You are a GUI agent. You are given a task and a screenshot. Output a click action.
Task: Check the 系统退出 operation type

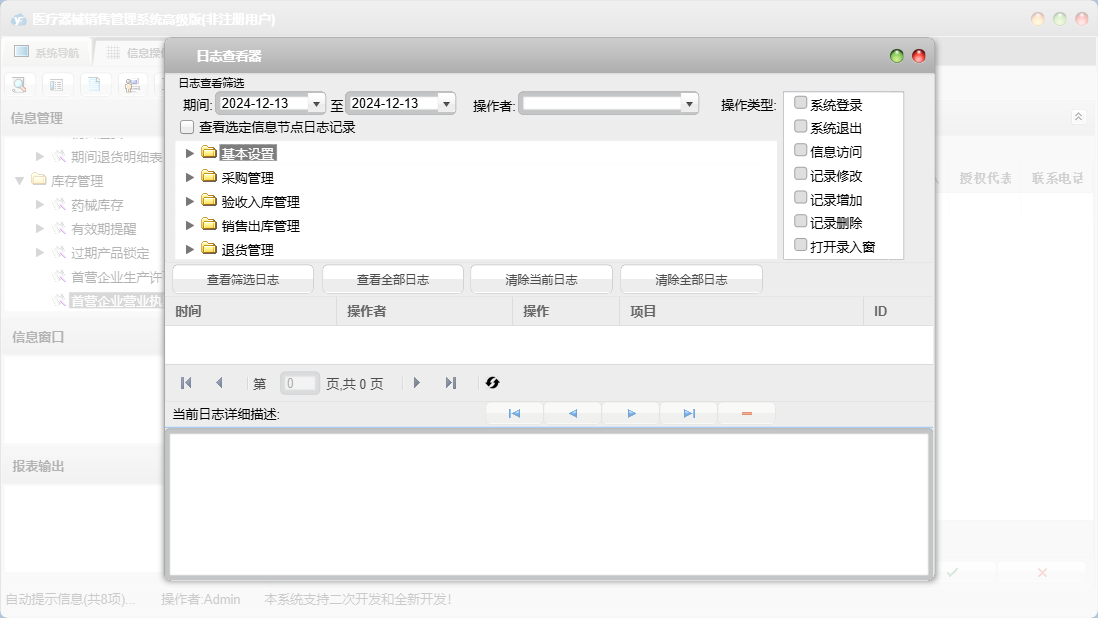800,127
